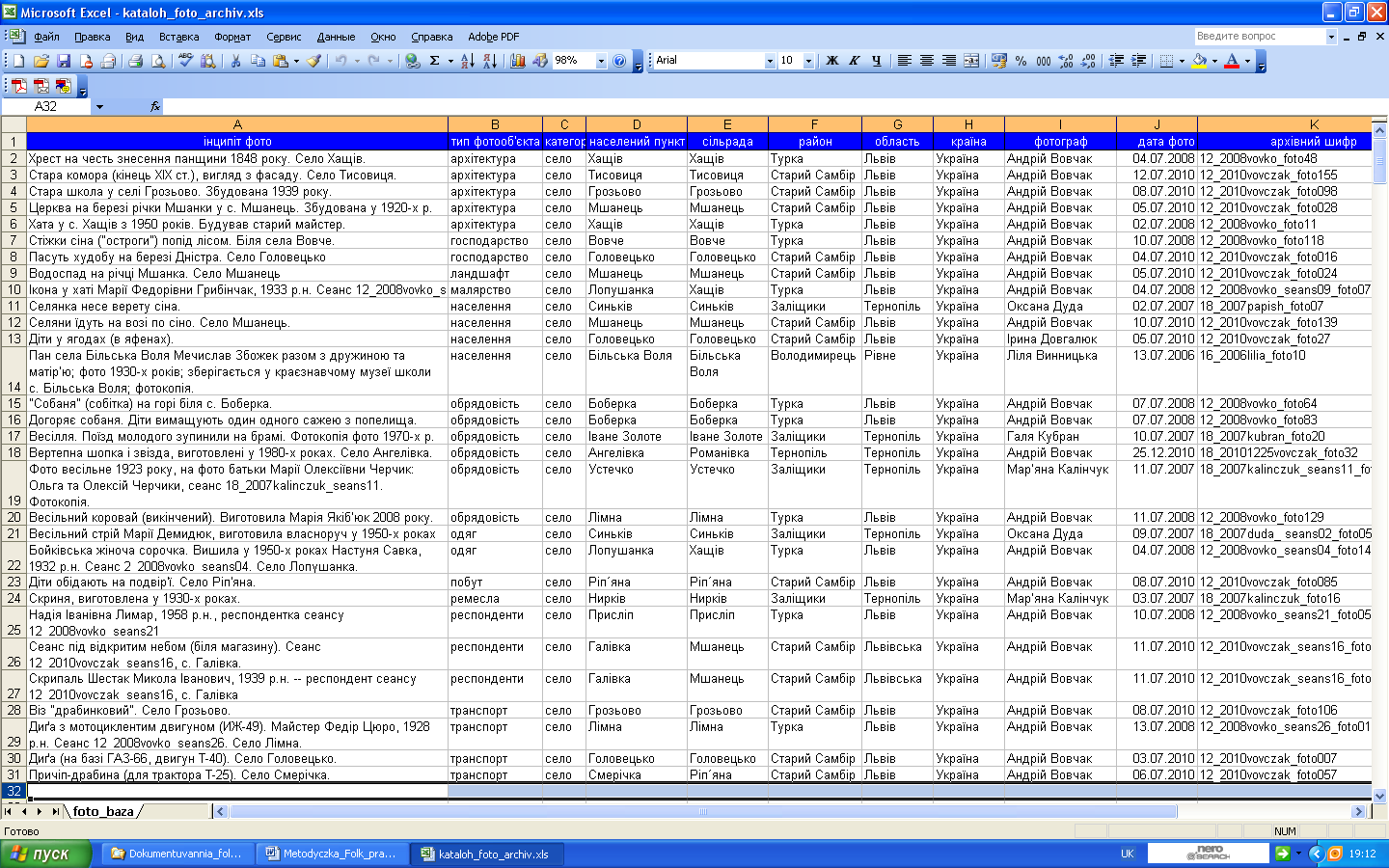1389x868 pixels.
Task: Paste from clipboard icon
Action: [281, 61]
